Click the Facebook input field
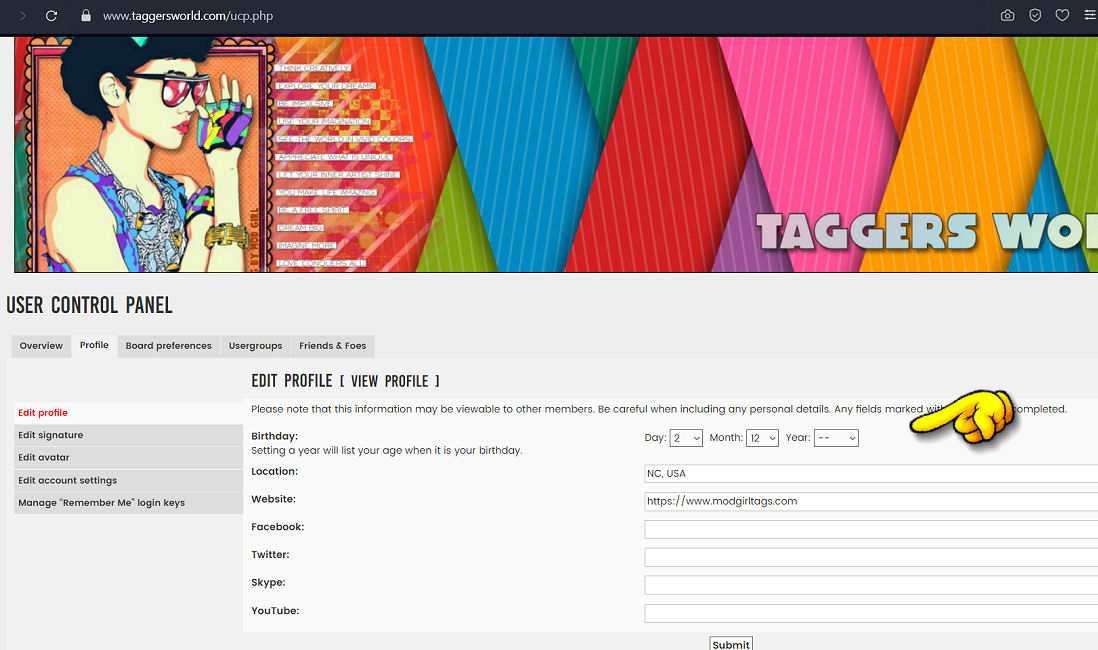 871,530
